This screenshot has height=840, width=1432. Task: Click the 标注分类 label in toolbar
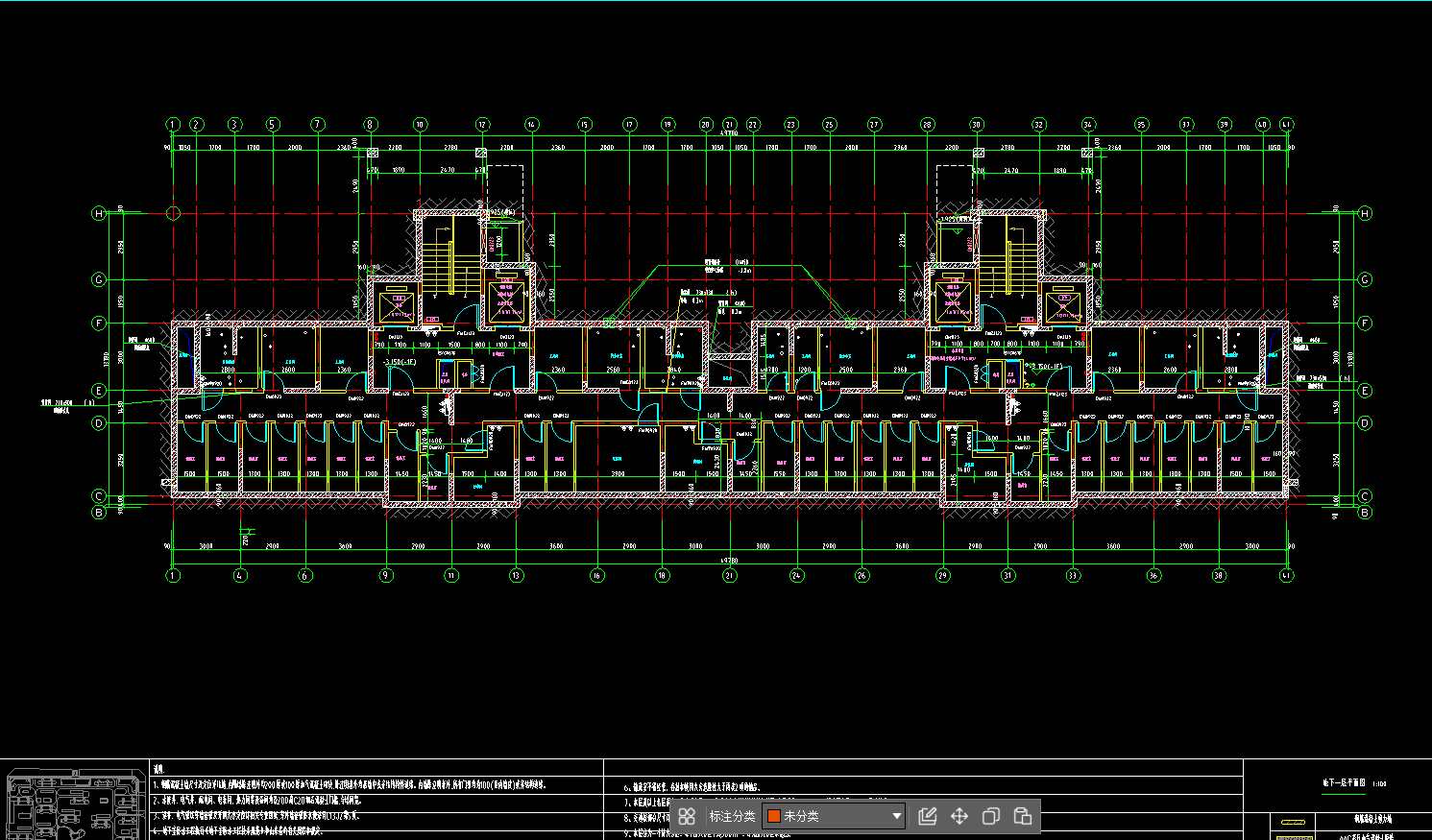(x=732, y=816)
